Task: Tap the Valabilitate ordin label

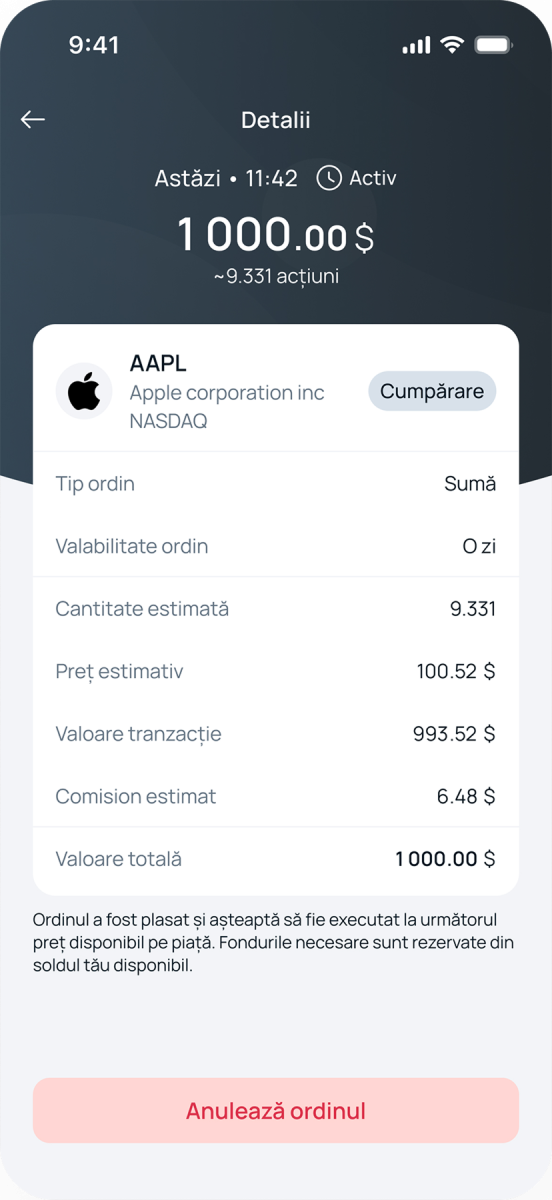Action: tap(132, 546)
